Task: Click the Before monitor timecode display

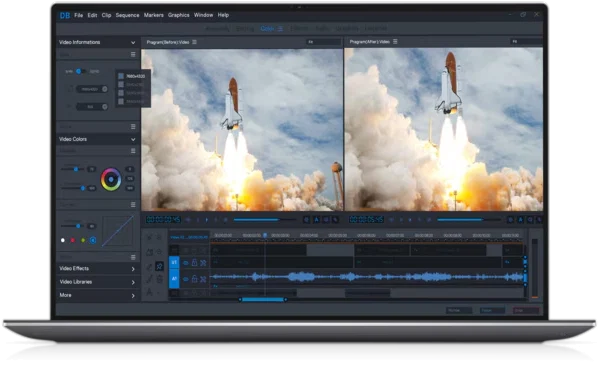Action: 163,220
